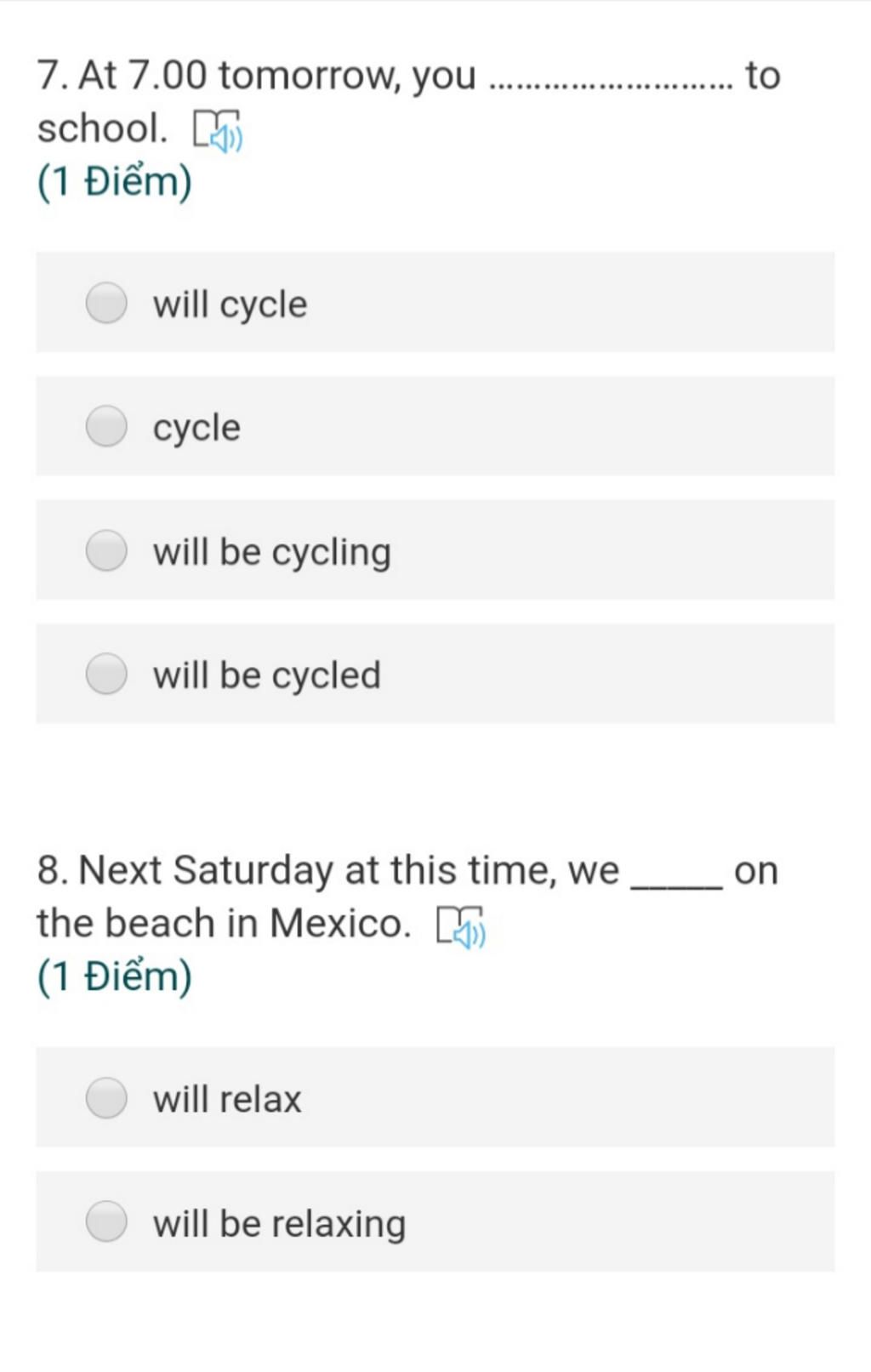Click the 'will be cycled' answer label

pyautogui.click(x=267, y=675)
